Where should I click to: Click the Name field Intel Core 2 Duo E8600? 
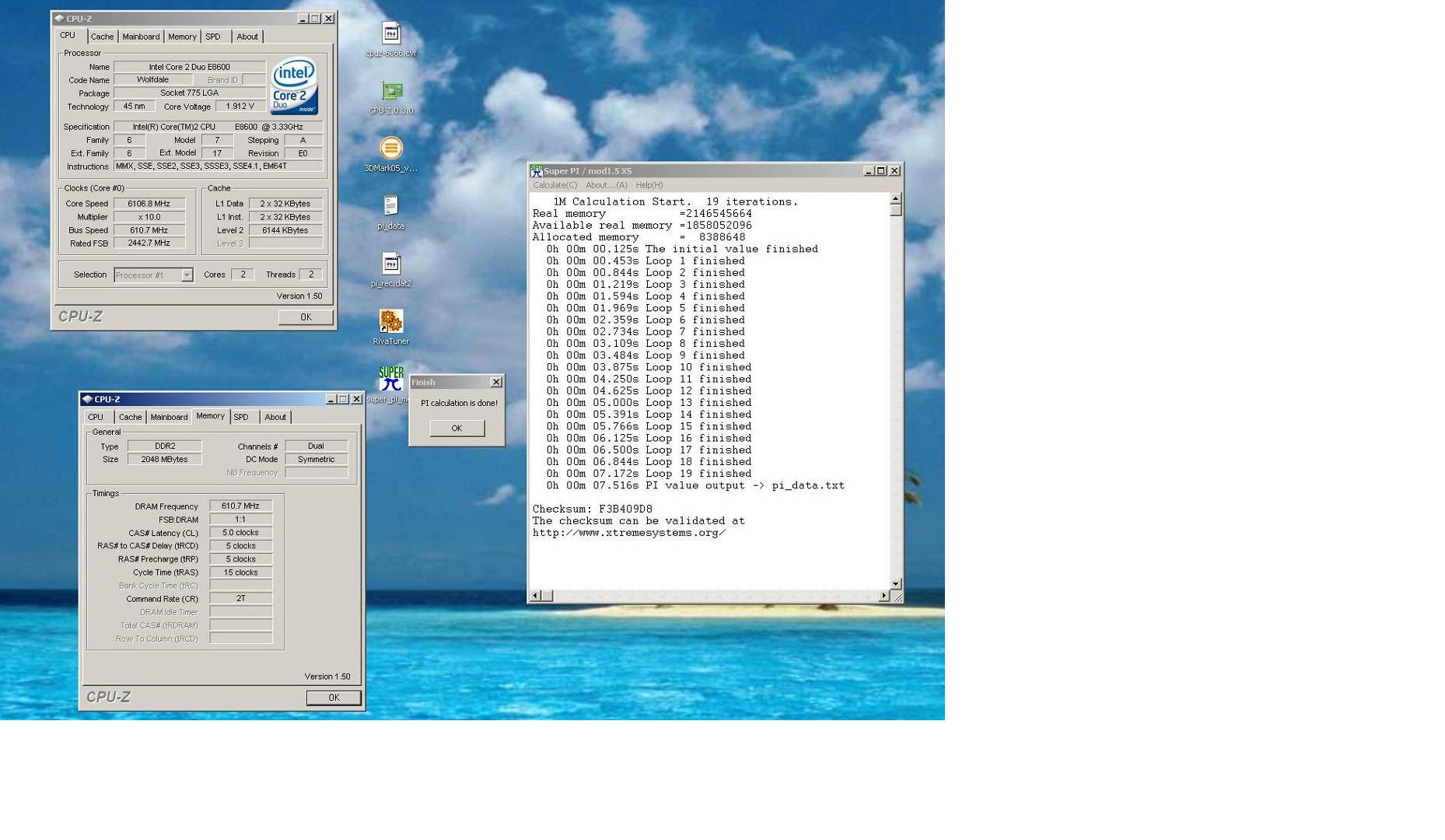190,67
